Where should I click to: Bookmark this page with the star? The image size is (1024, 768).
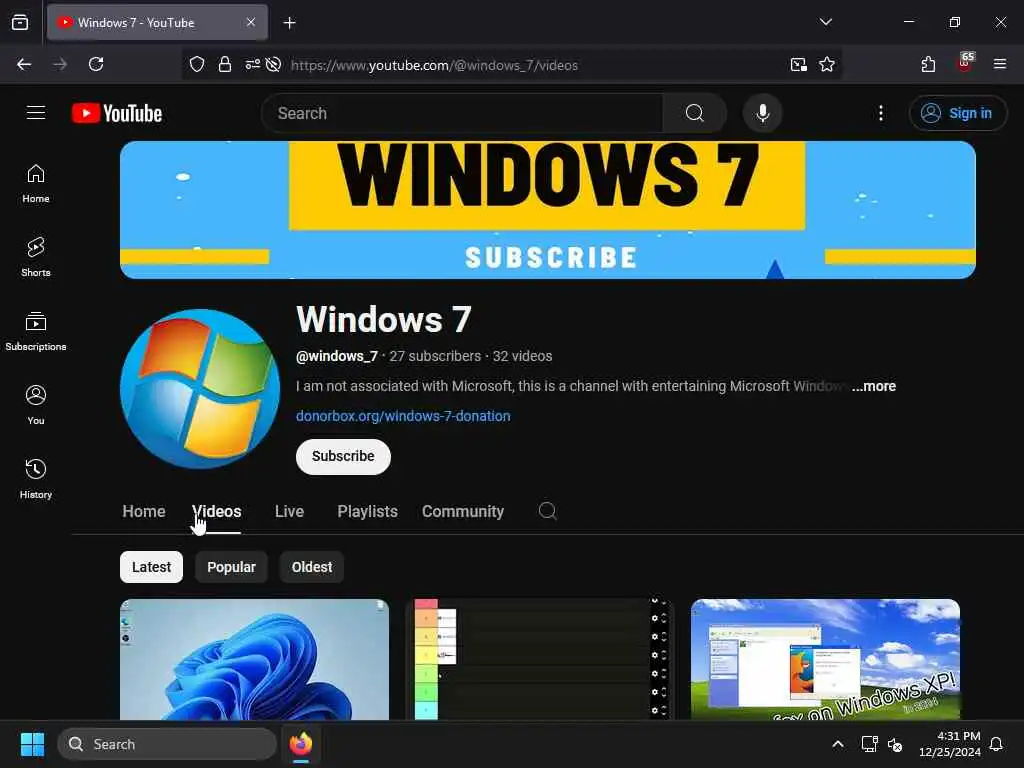coord(827,64)
